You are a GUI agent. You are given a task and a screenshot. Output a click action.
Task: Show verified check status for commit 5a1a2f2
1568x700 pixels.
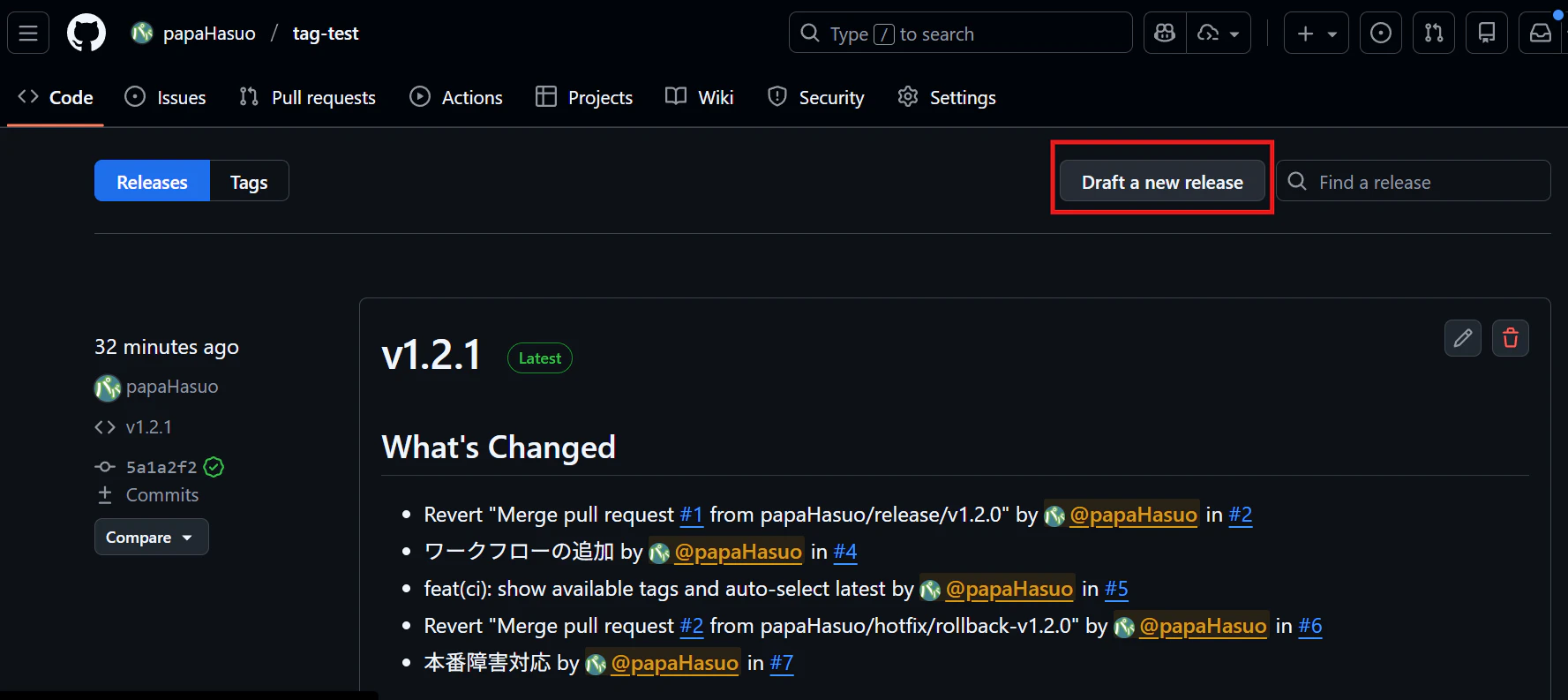coord(214,467)
